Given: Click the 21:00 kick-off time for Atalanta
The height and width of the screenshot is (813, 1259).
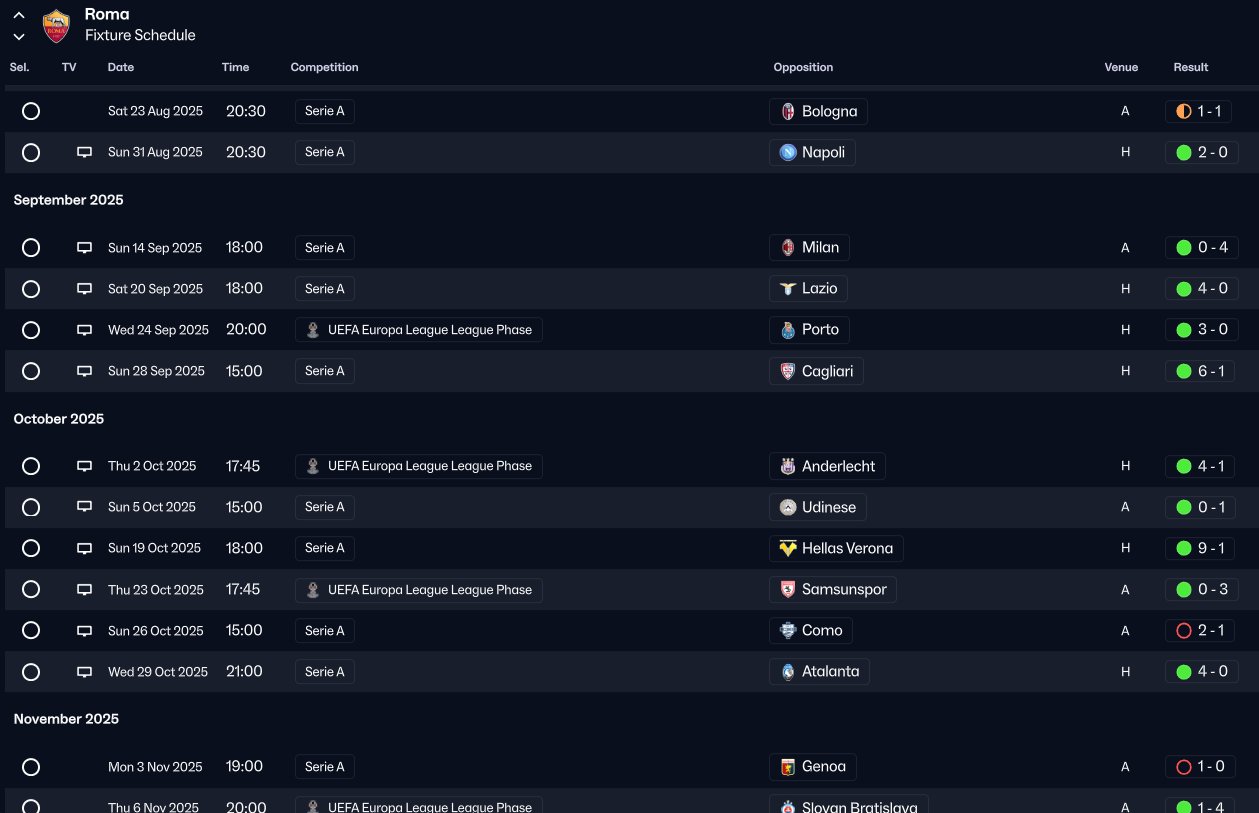Looking at the screenshot, I should pyautogui.click(x=244, y=672).
